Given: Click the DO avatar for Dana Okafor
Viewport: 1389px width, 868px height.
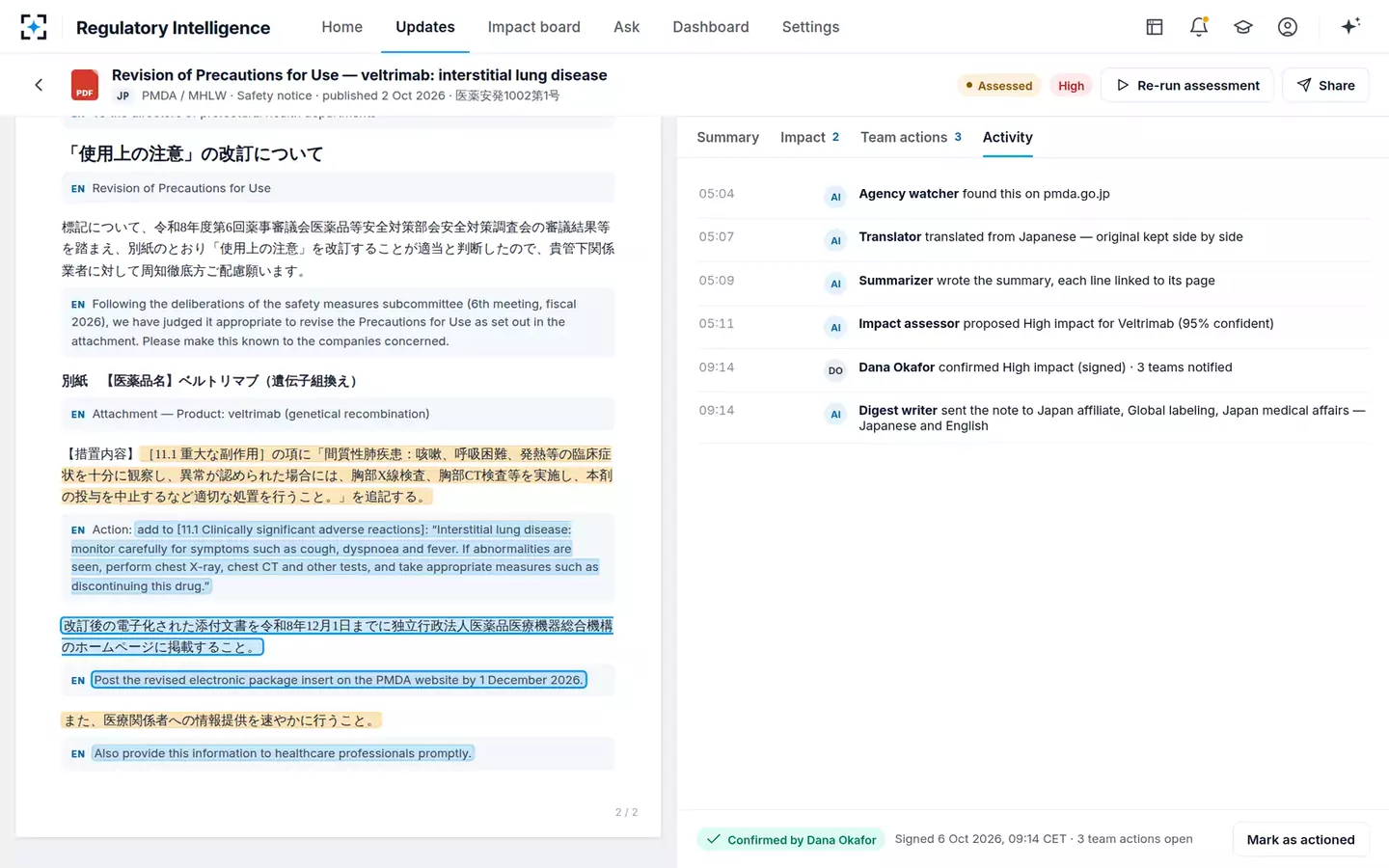Looking at the screenshot, I should tap(835, 370).
